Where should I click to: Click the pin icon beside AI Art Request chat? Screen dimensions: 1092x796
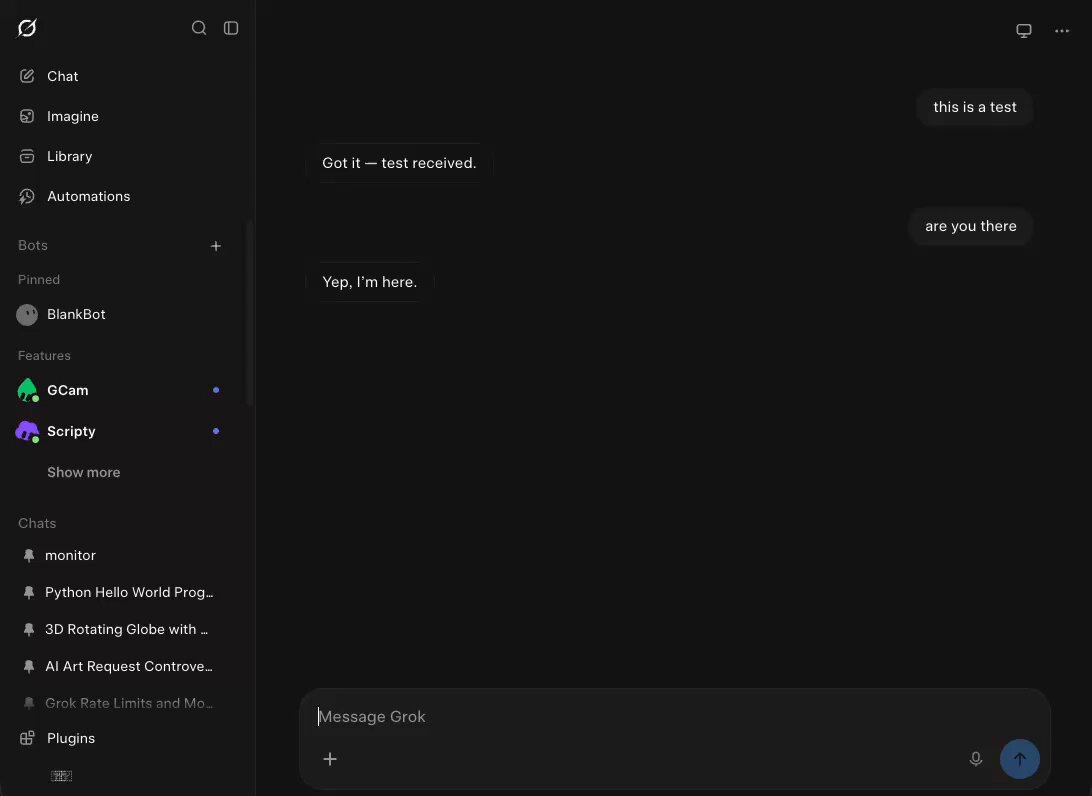coord(29,666)
